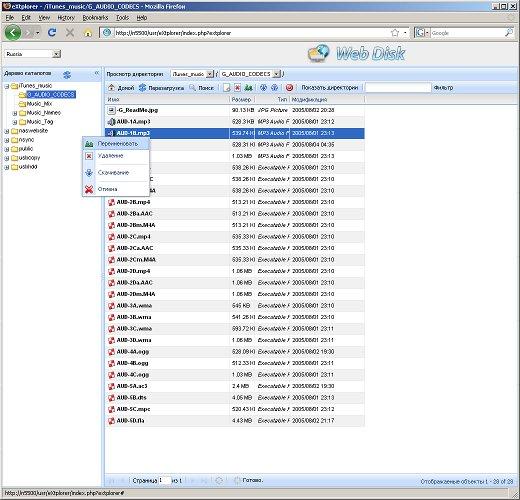Collapse the iTunes_music tree node
The width and height of the screenshot is (520, 500).
7,86
